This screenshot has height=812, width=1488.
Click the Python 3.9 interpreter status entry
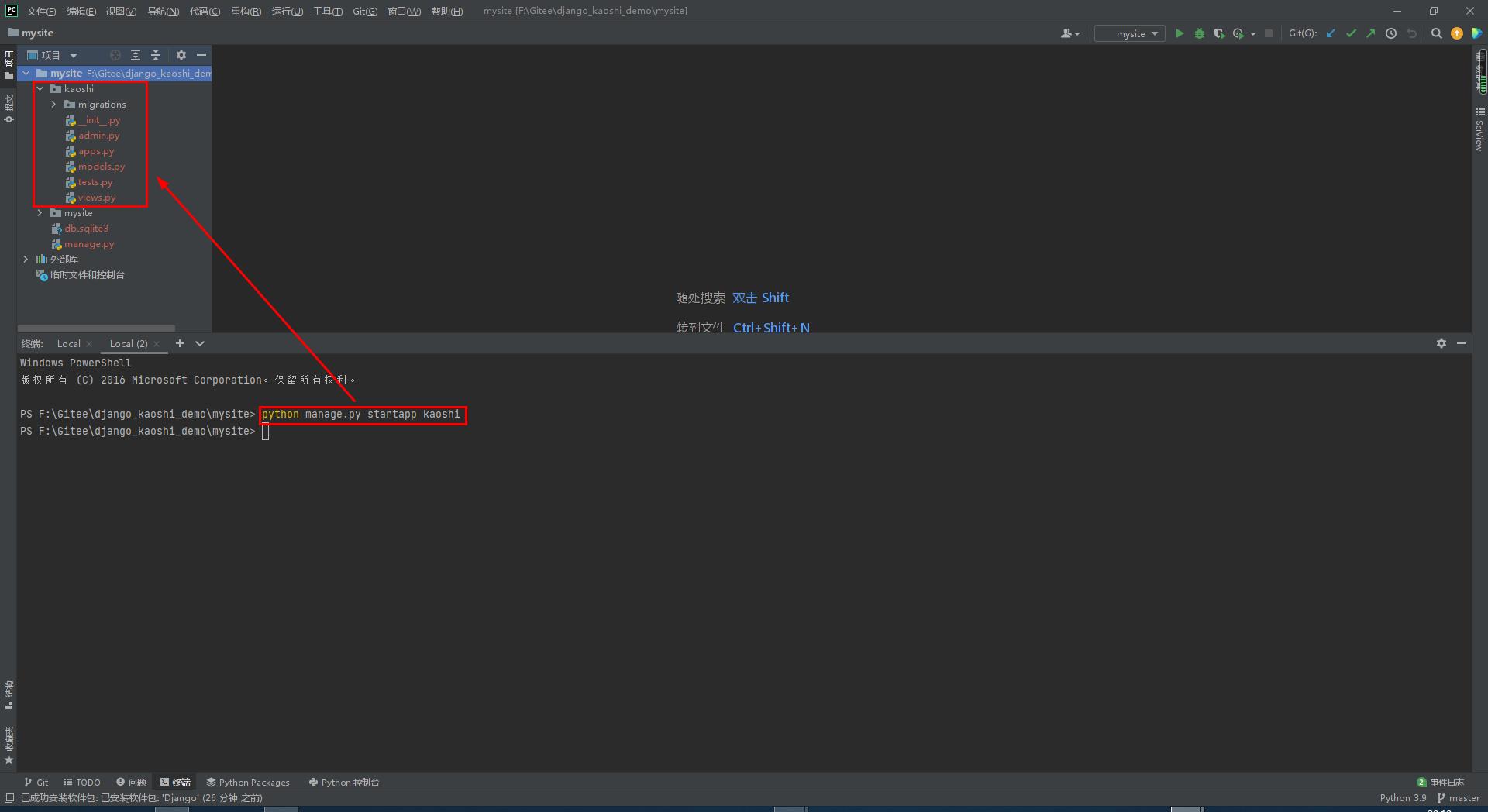(1403, 798)
